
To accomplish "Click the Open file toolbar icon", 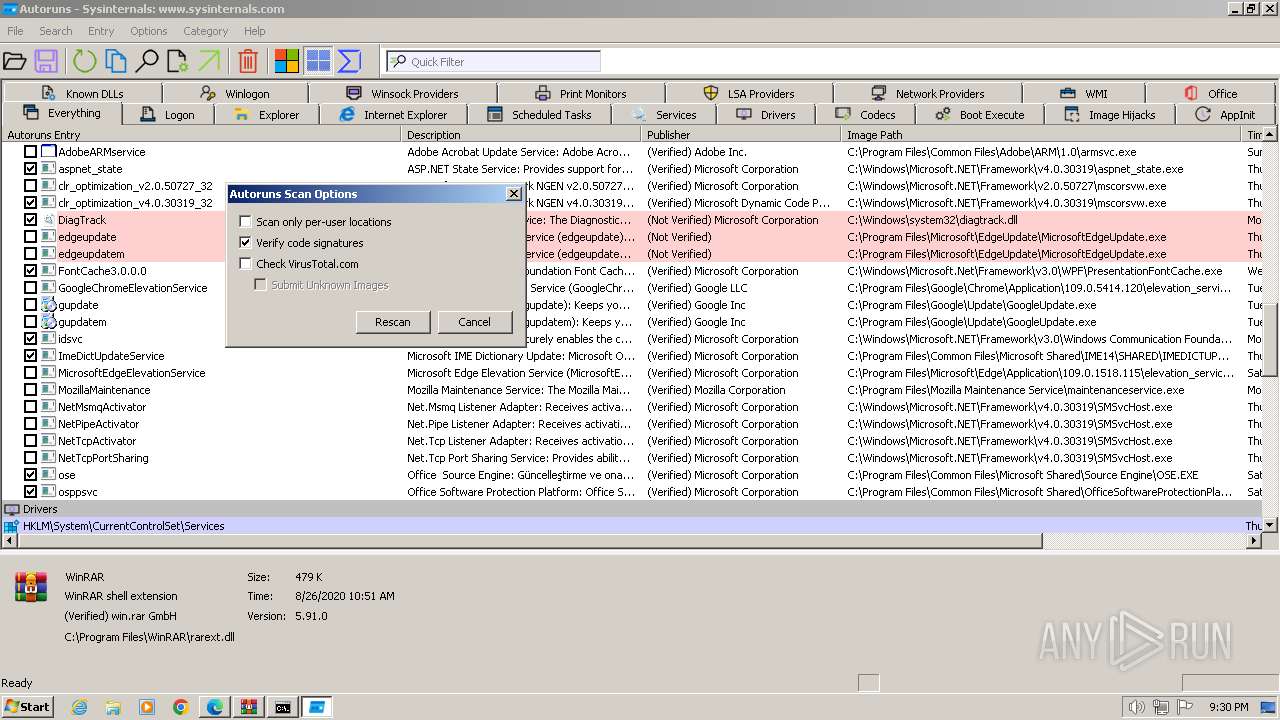I will (x=14, y=62).
